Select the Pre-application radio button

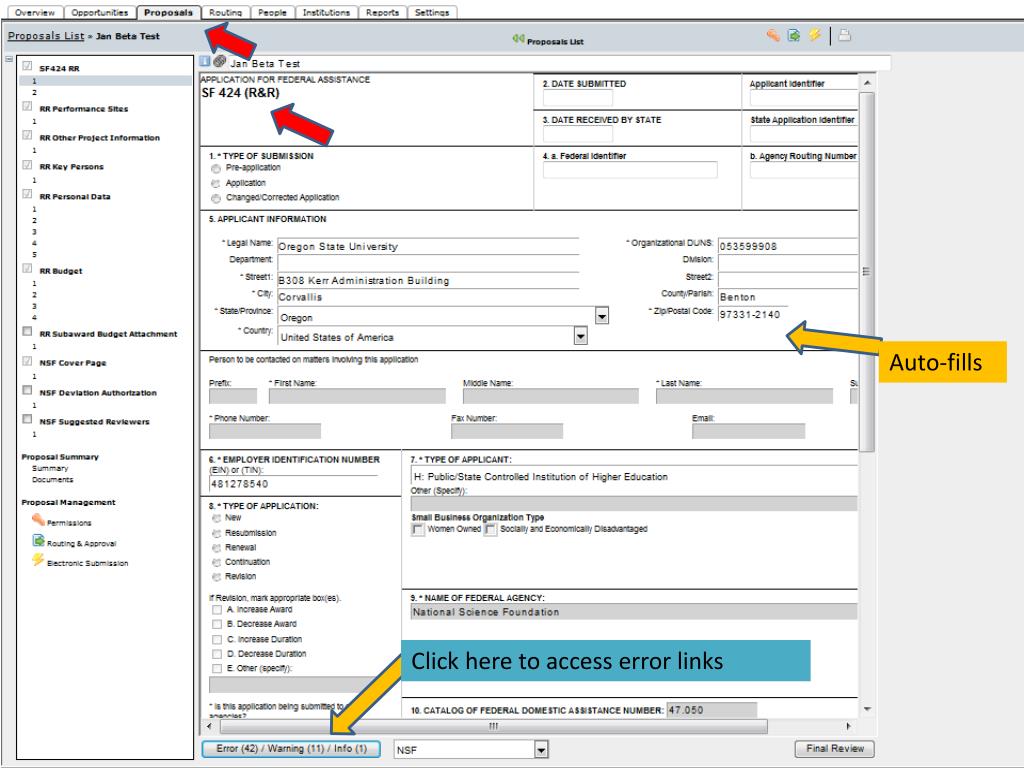(x=216, y=169)
